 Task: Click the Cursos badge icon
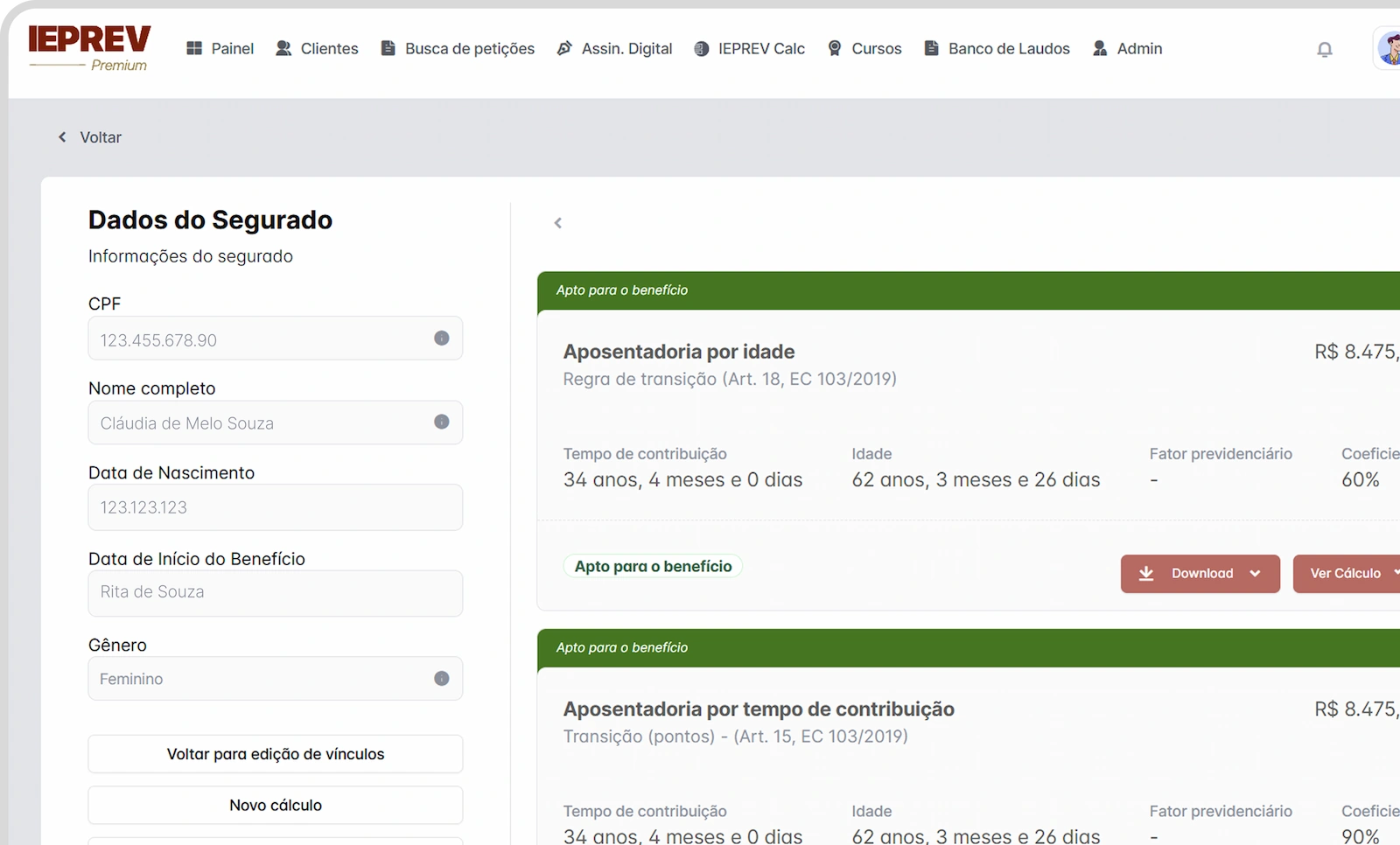tap(835, 48)
